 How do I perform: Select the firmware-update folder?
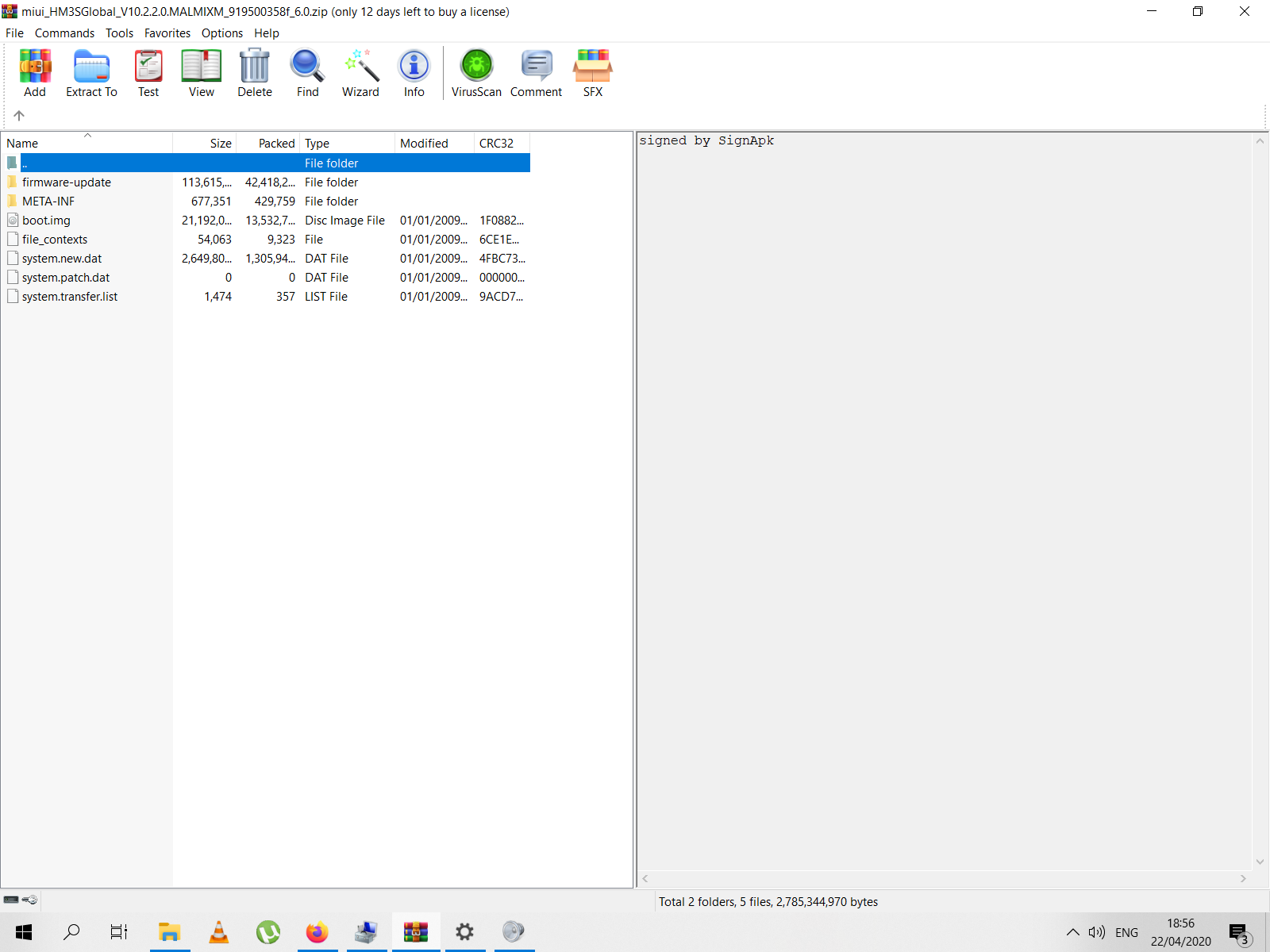click(67, 182)
